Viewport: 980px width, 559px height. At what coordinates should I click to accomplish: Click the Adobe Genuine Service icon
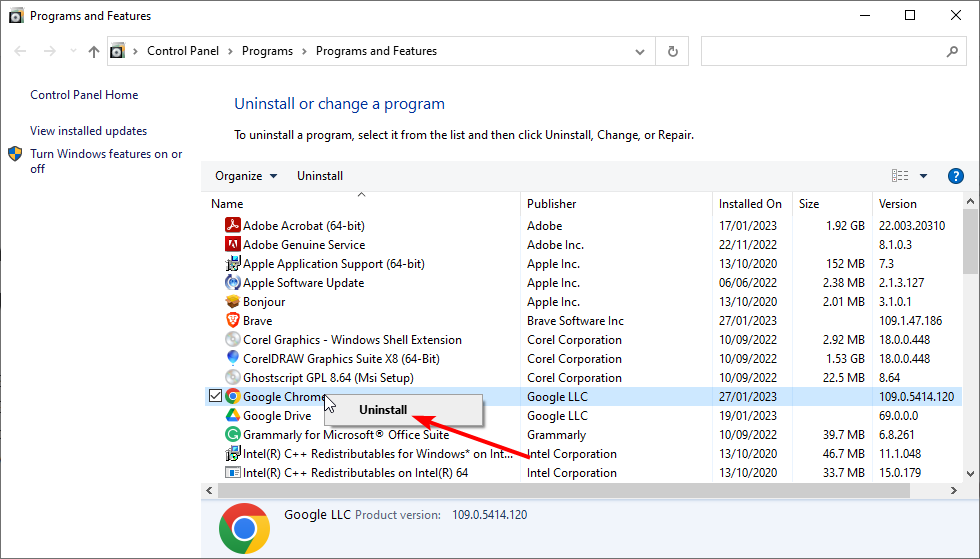tap(232, 244)
